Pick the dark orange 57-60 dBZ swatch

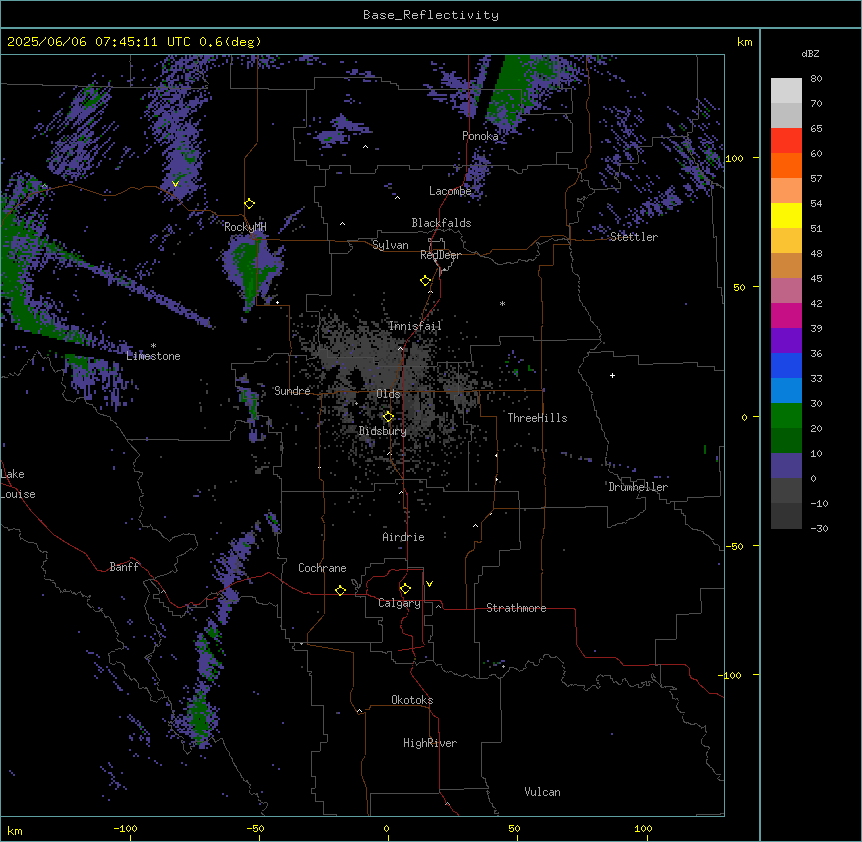click(x=786, y=166)
